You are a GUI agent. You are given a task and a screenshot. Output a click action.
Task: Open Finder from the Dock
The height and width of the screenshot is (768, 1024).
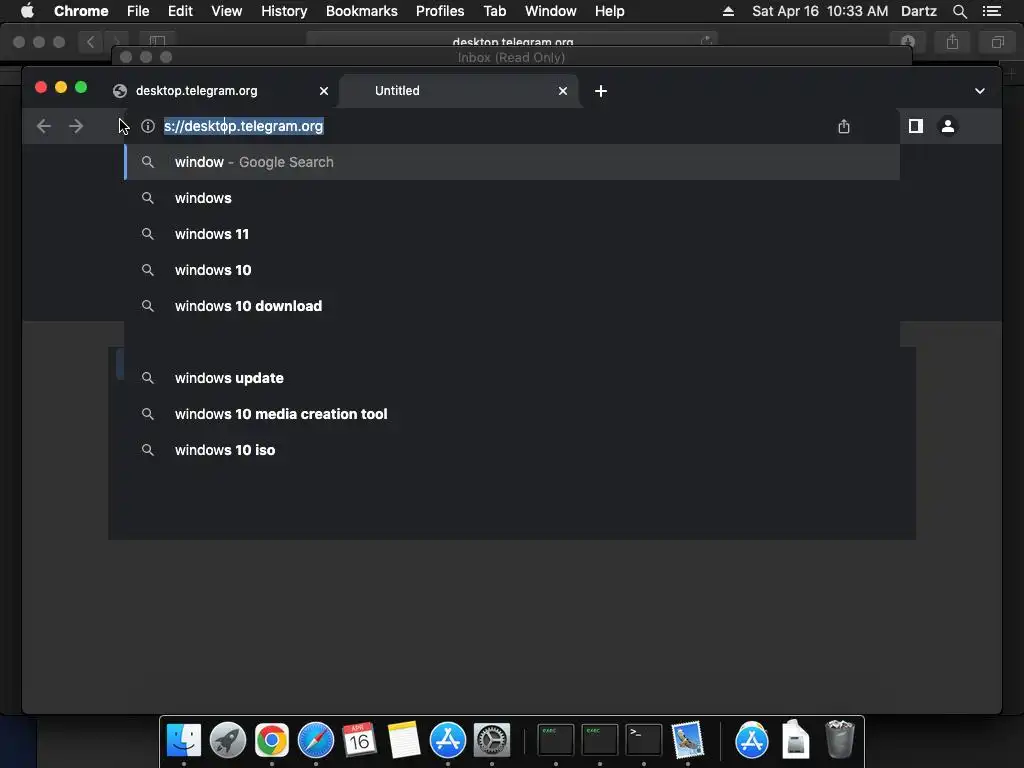click(184, 740)
